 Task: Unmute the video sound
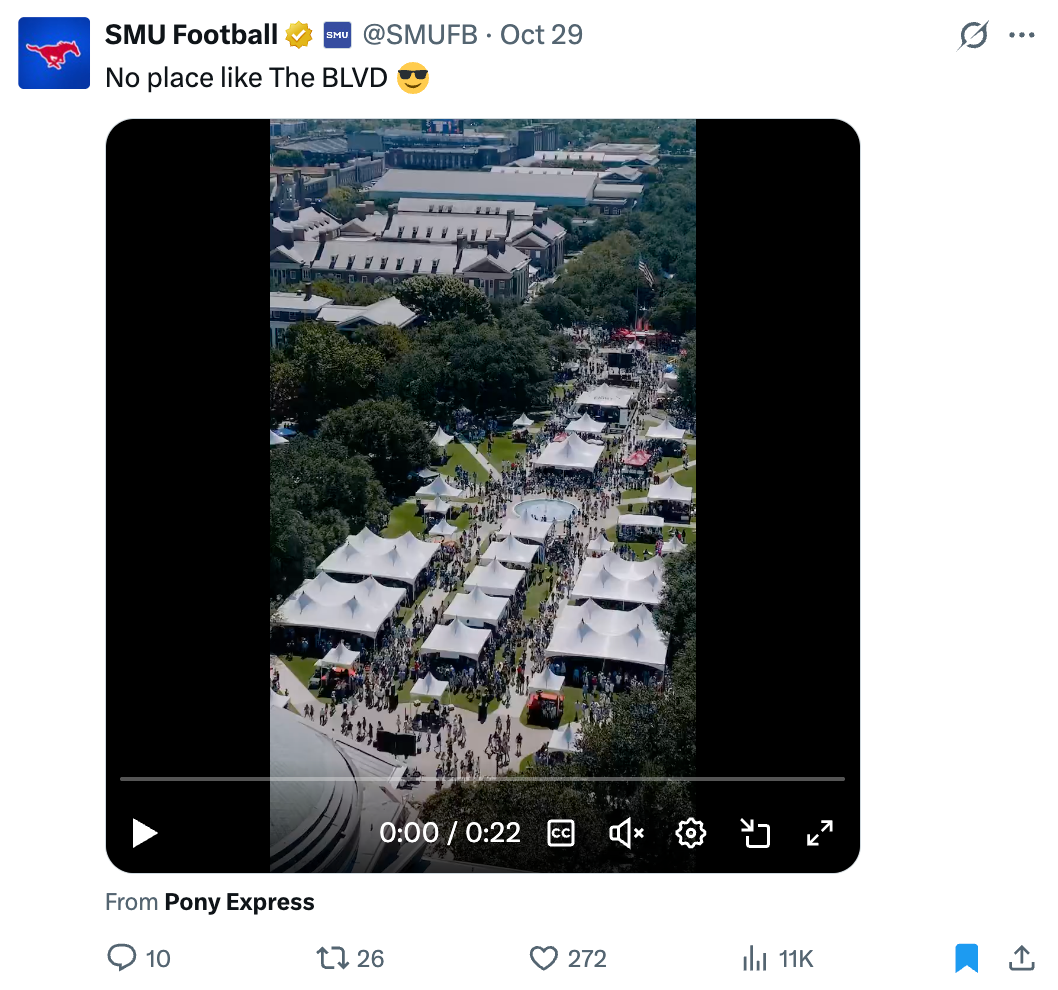[x=626, y=833]
